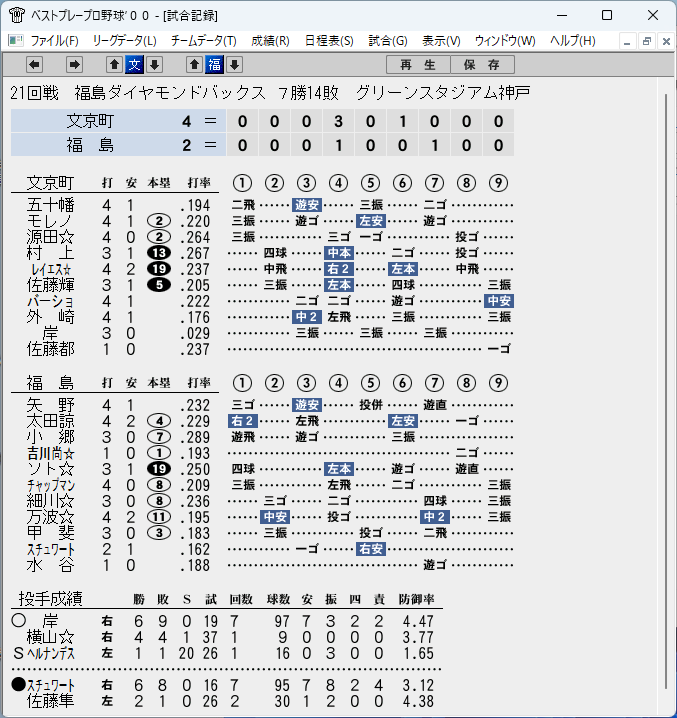Screen dimensions: 677x718
Task: Select pitcher ヘルナンデス row
Action: (x=227, y=653)
